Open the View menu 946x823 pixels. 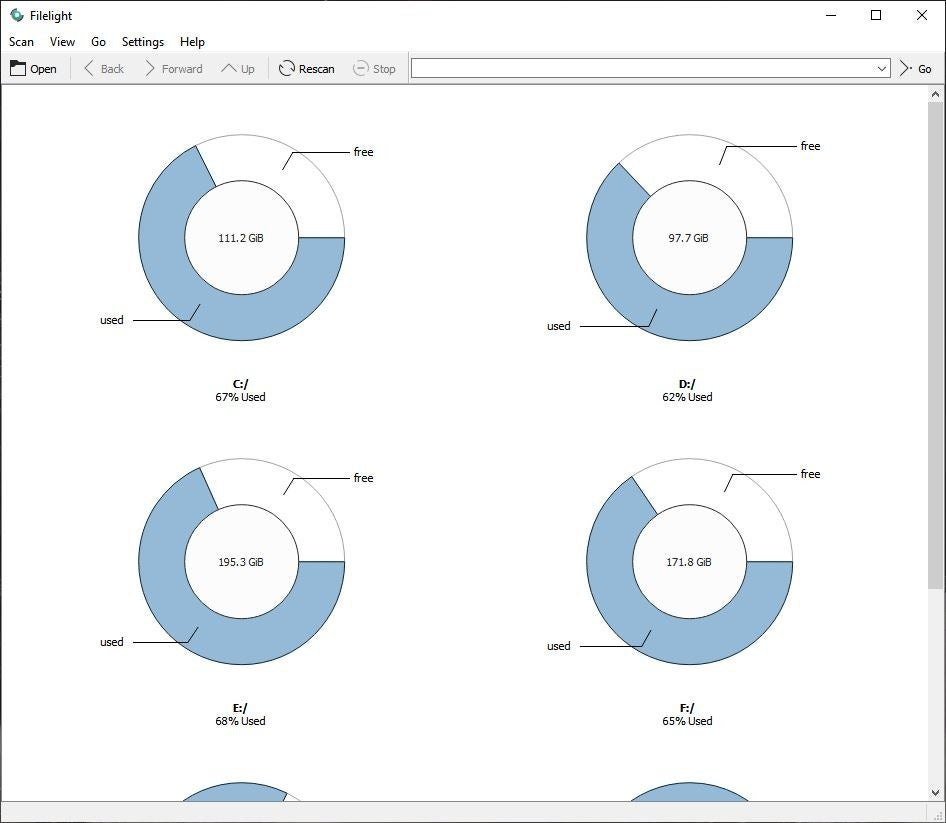coord(62,42)
